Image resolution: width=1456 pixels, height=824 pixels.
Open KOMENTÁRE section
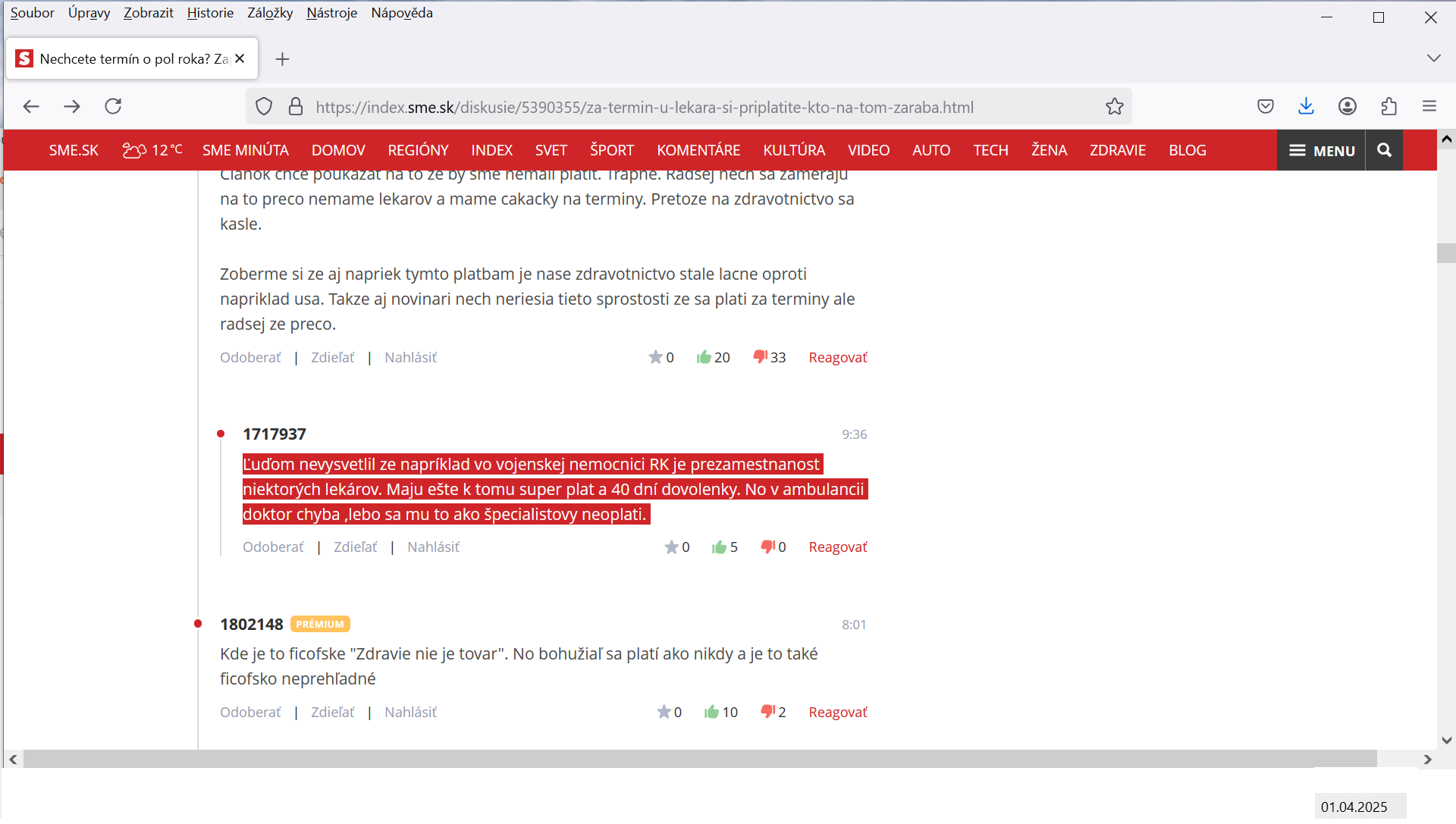click(698, 150)
